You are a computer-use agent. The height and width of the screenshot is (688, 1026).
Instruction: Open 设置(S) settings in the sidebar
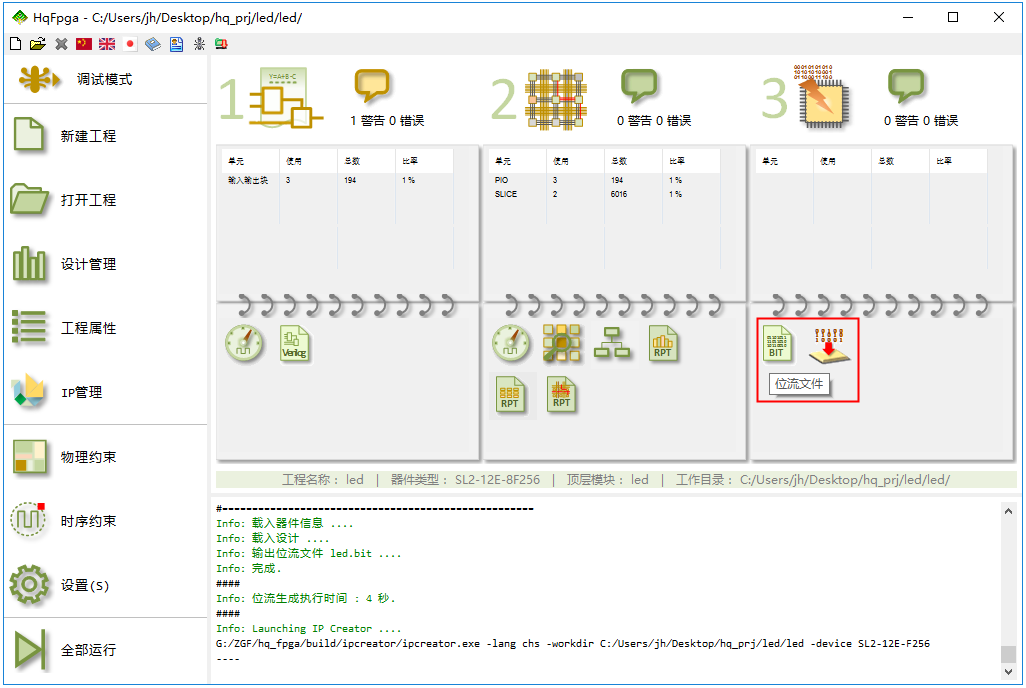(x=85, y=585)
